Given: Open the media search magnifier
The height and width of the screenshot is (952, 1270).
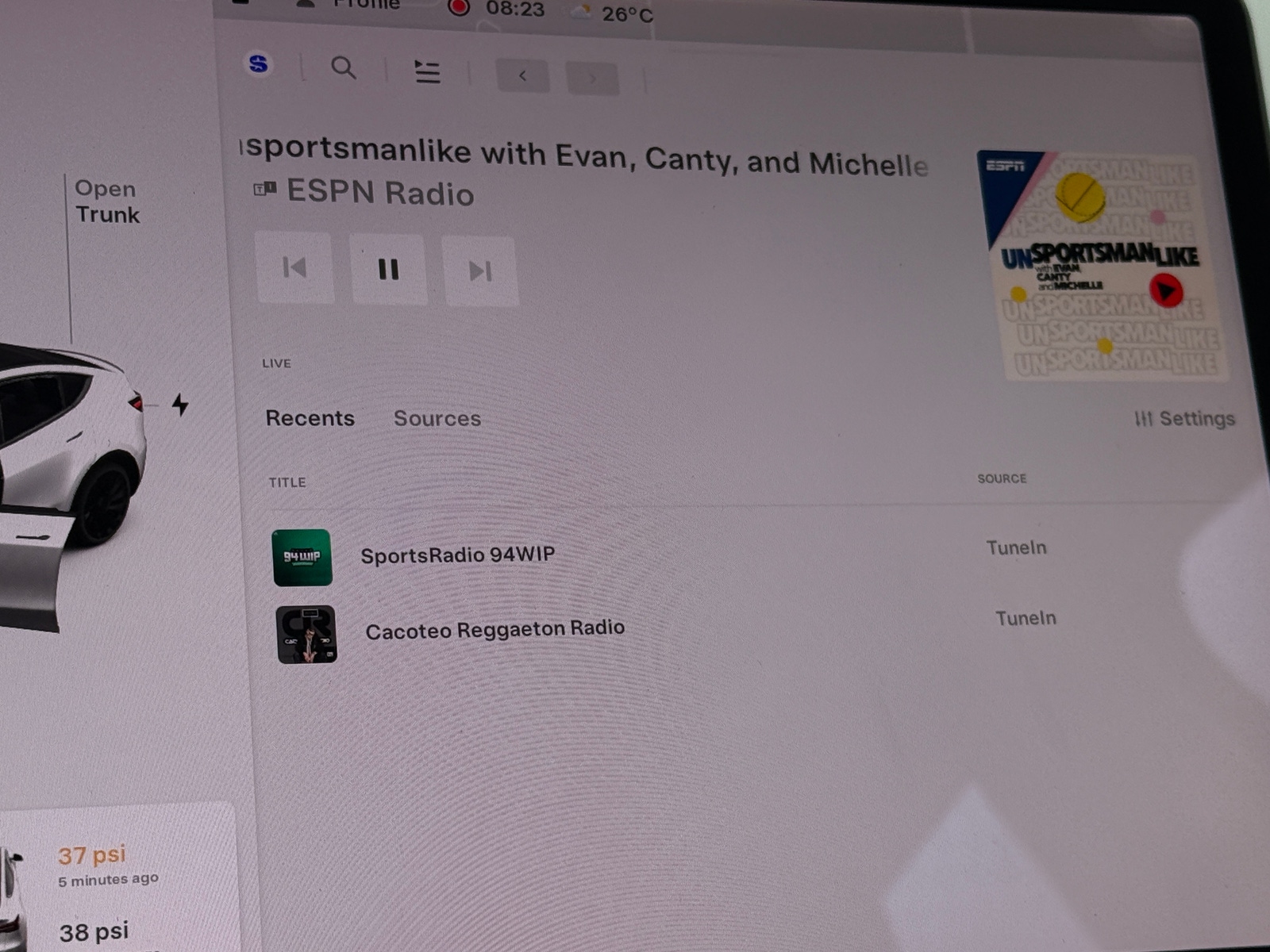Looking at the screenshot, I should (x=343, y=68).
